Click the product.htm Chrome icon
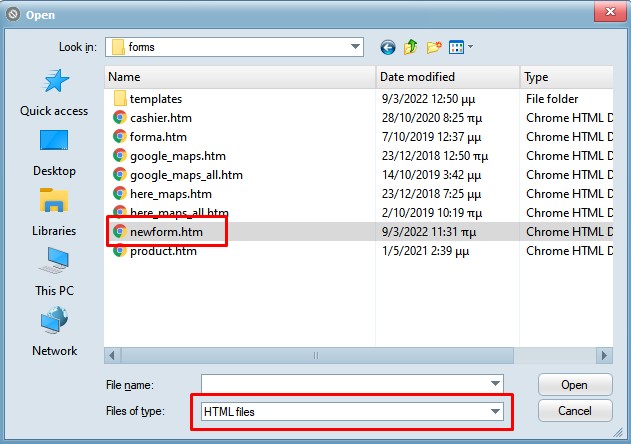The height and width of the screenshot is (444, 631). coord(120,251)
